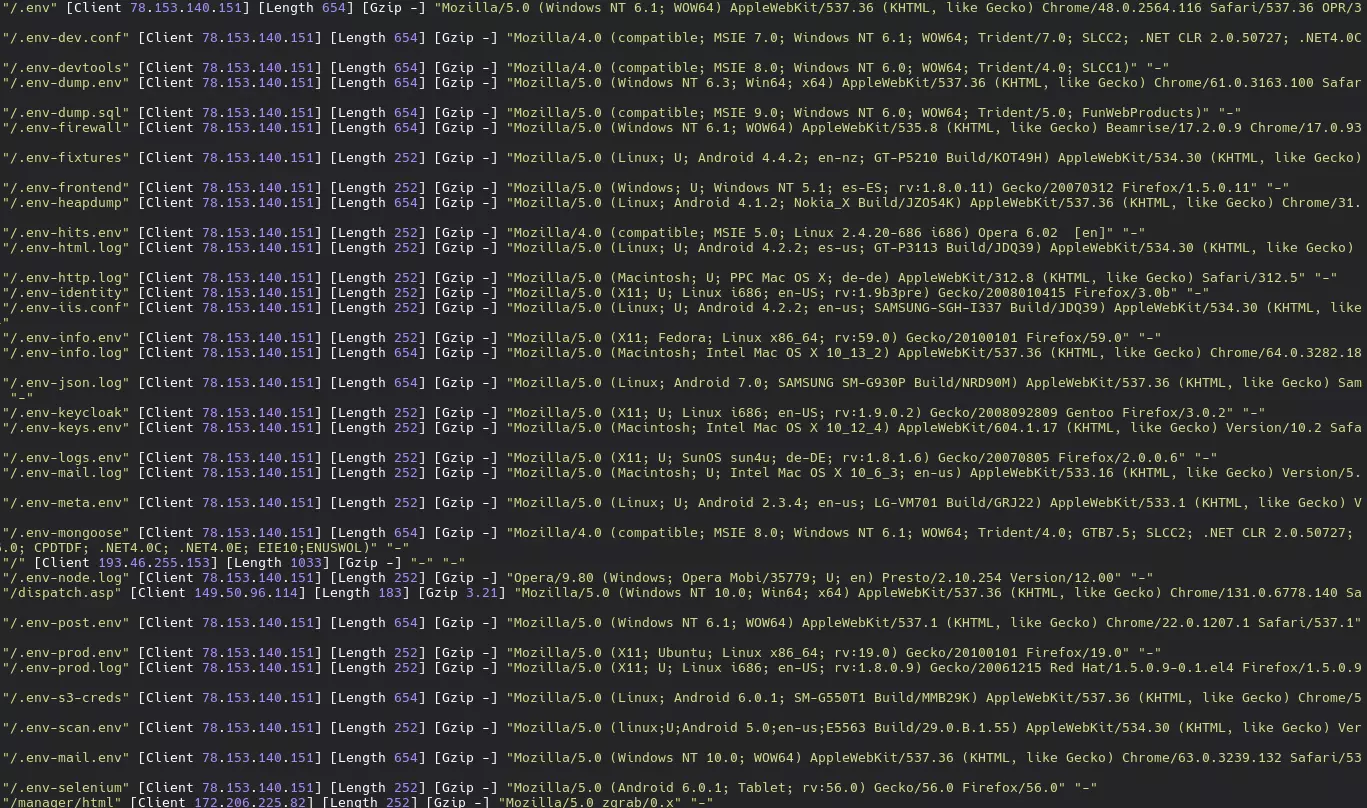Pick the "/.env-prod.env" path text

65,653
